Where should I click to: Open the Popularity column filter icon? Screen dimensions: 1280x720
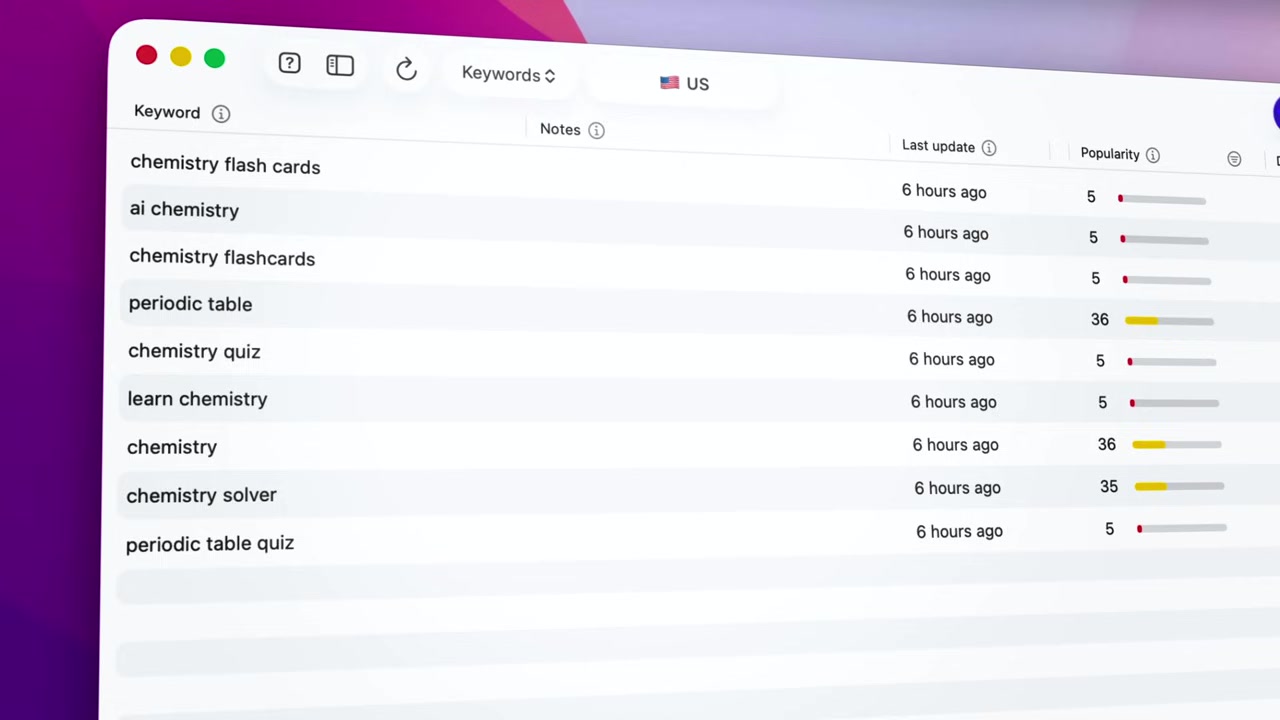[x=1234, y=159]
